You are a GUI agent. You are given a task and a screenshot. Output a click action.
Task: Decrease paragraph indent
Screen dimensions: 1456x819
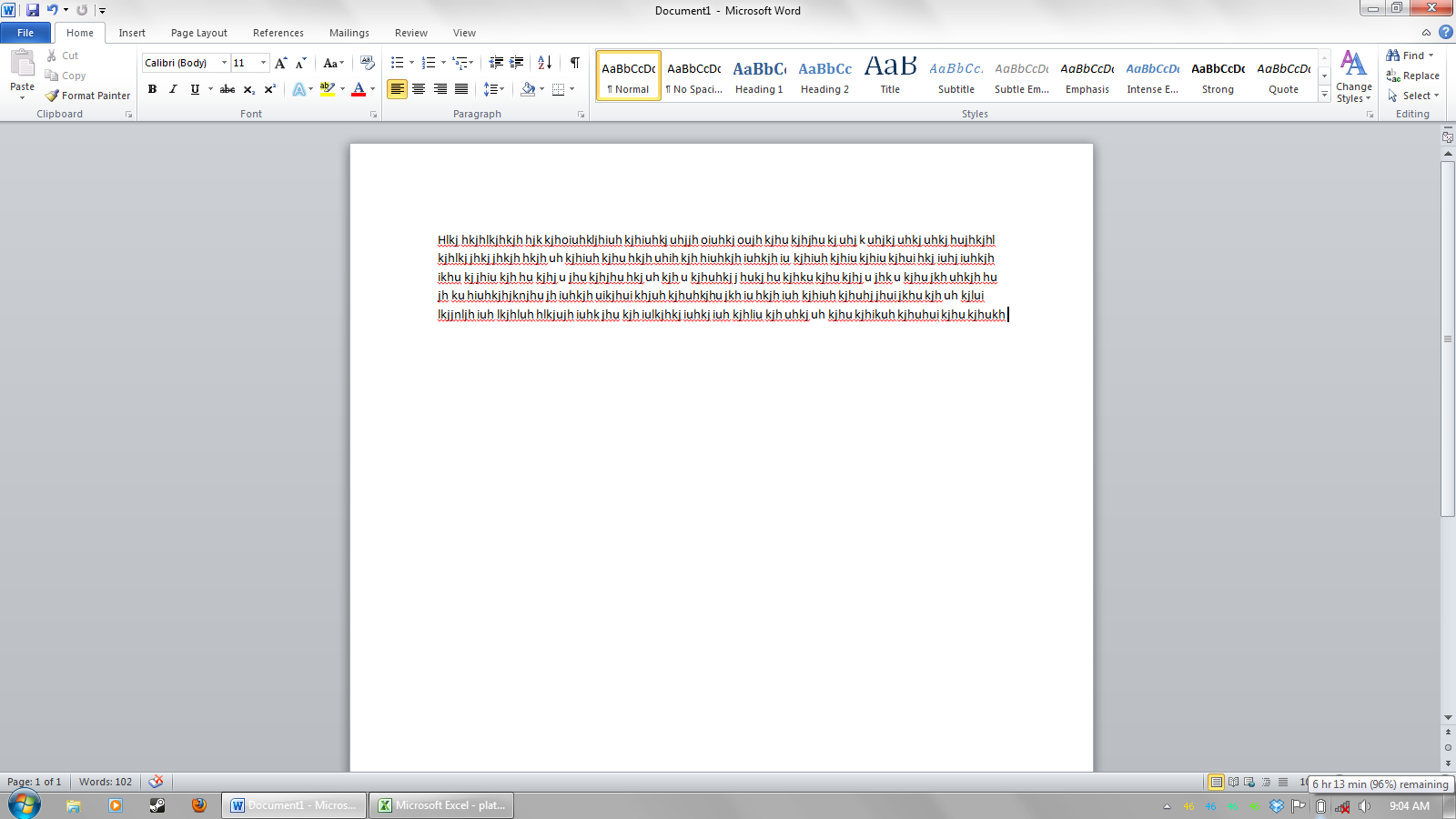(x=496, y=63)
